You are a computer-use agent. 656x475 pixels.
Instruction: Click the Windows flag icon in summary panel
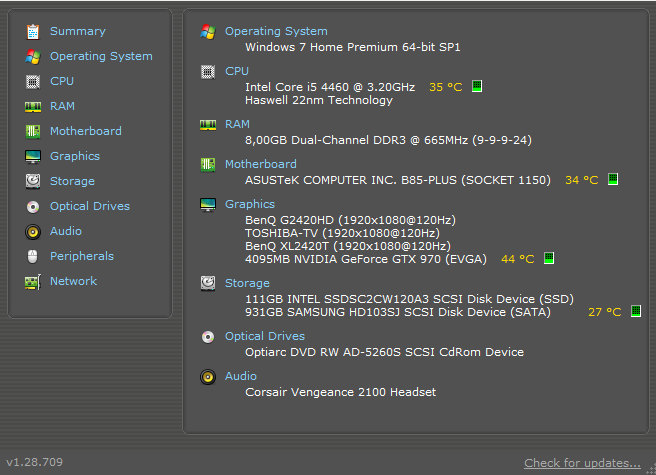(x=208, y=32)
